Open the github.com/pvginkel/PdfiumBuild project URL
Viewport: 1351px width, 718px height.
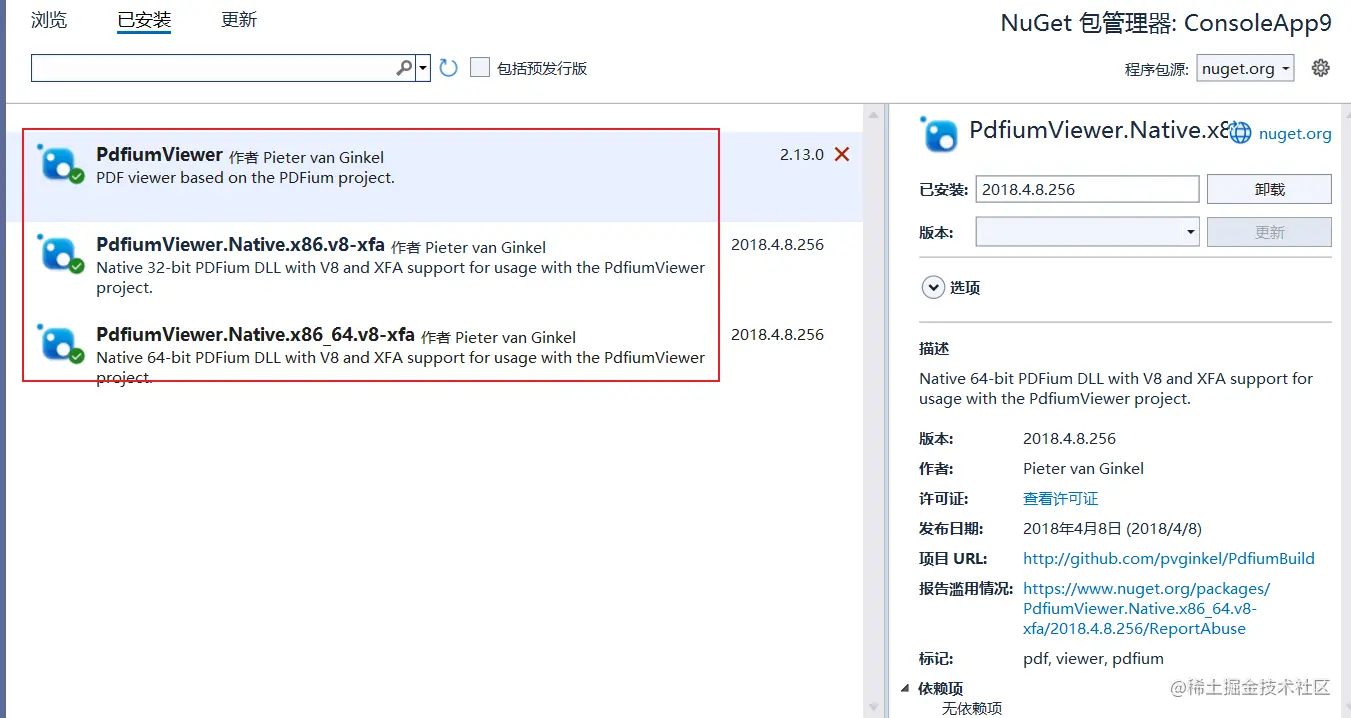(1169, 558)
